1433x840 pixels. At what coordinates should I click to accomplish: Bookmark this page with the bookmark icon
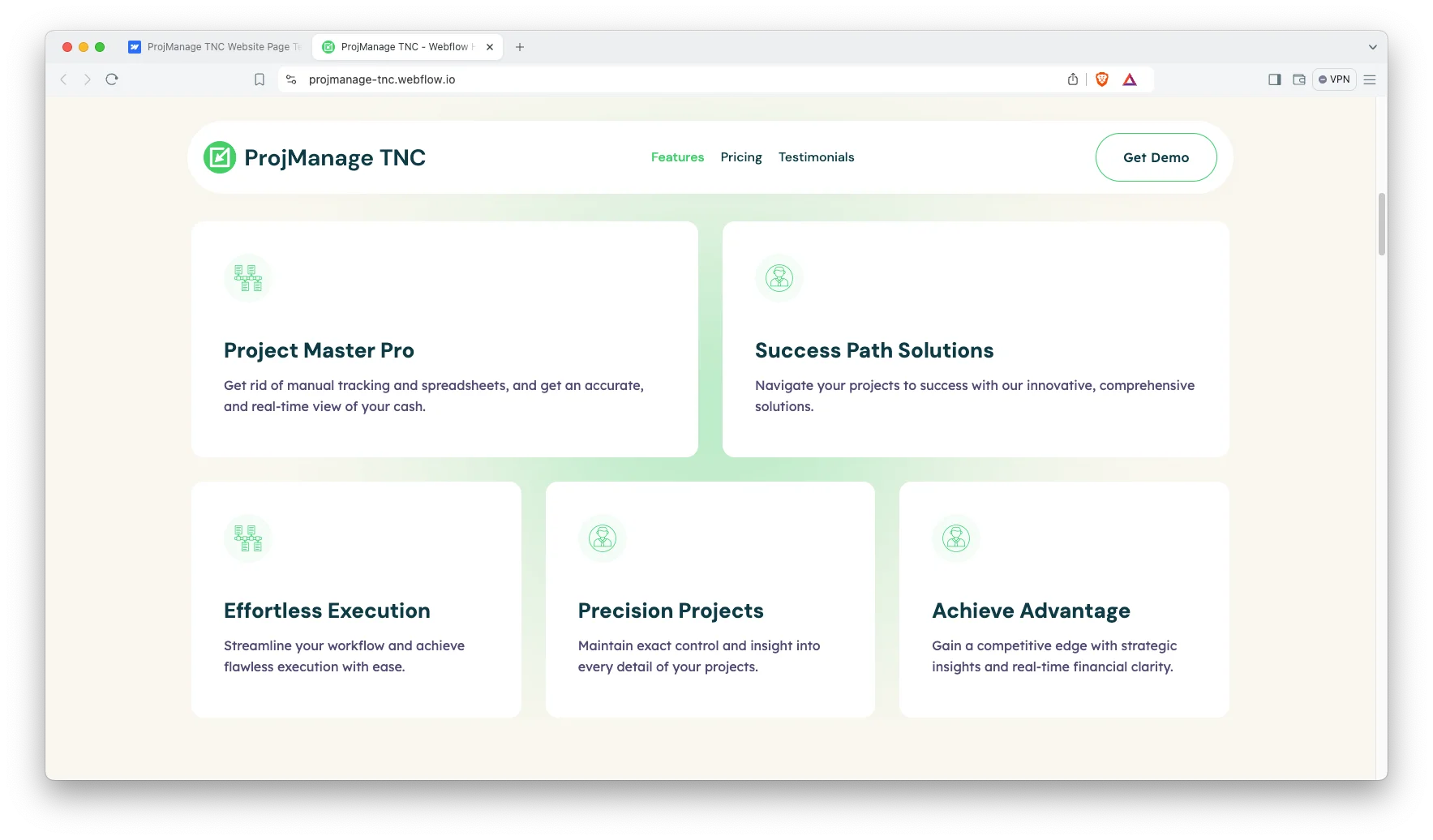click(x=260, y=79)
